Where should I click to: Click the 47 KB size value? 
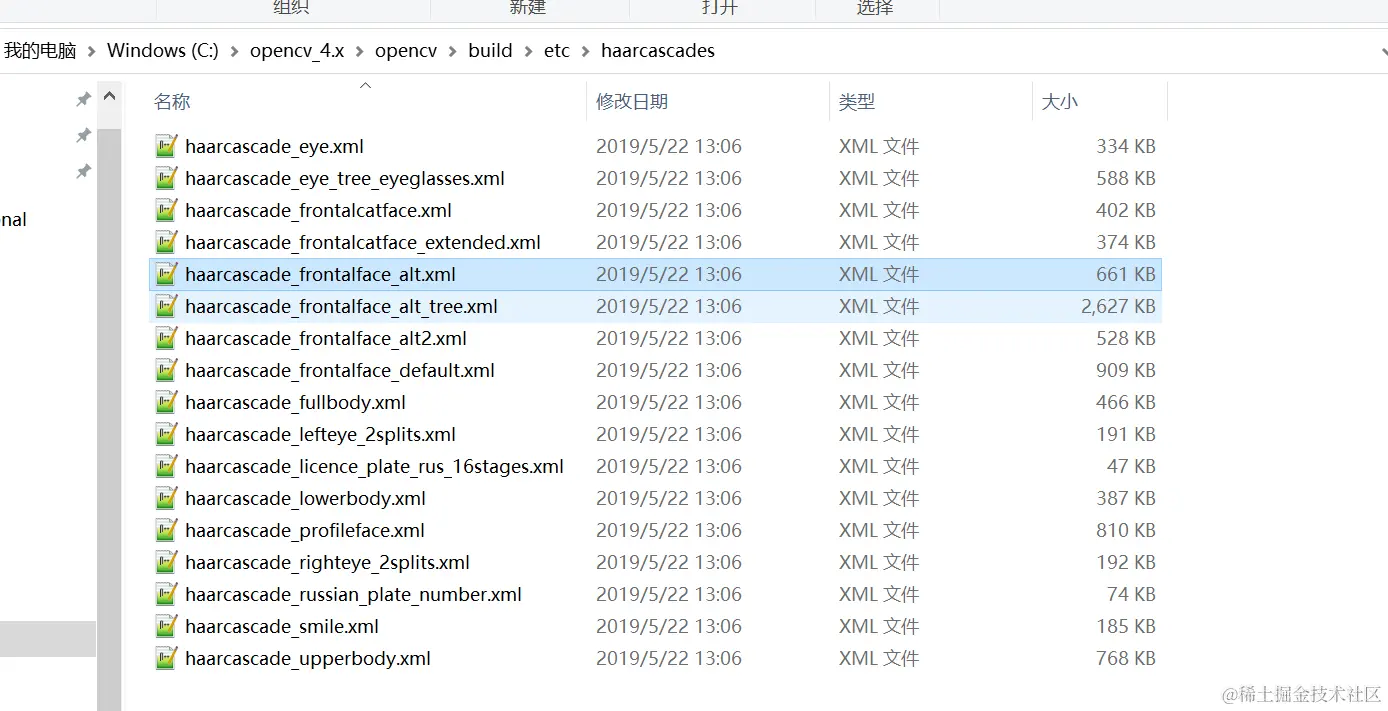click(x=1131, y=467)
